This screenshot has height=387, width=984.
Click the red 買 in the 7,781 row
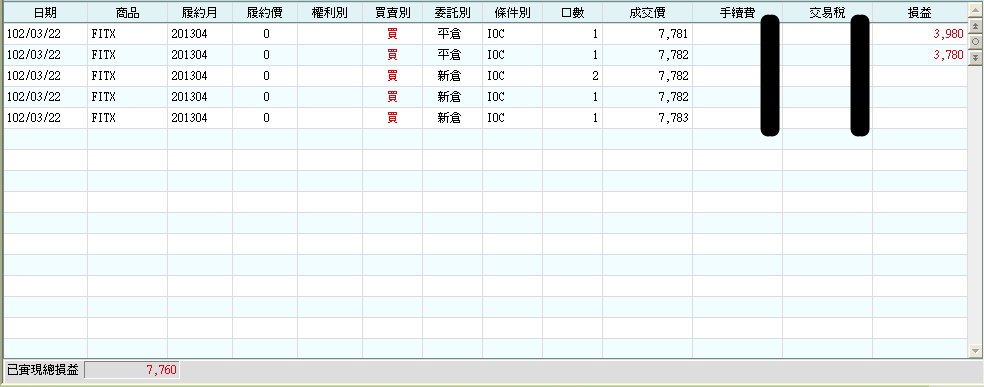[x=392, y=34]
